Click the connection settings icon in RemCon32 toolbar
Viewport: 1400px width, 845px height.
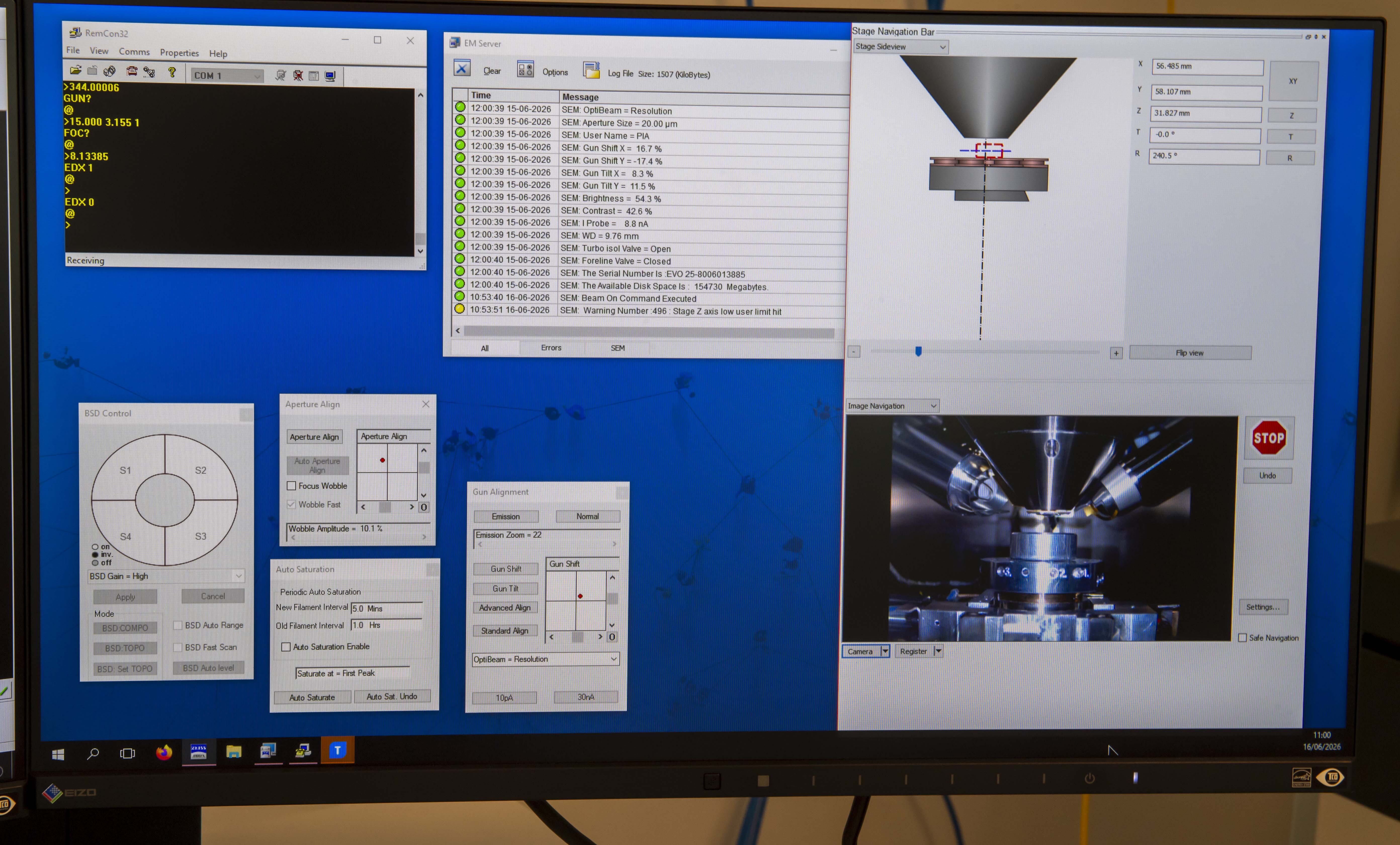pyautogui.click(x=149, y=72)
